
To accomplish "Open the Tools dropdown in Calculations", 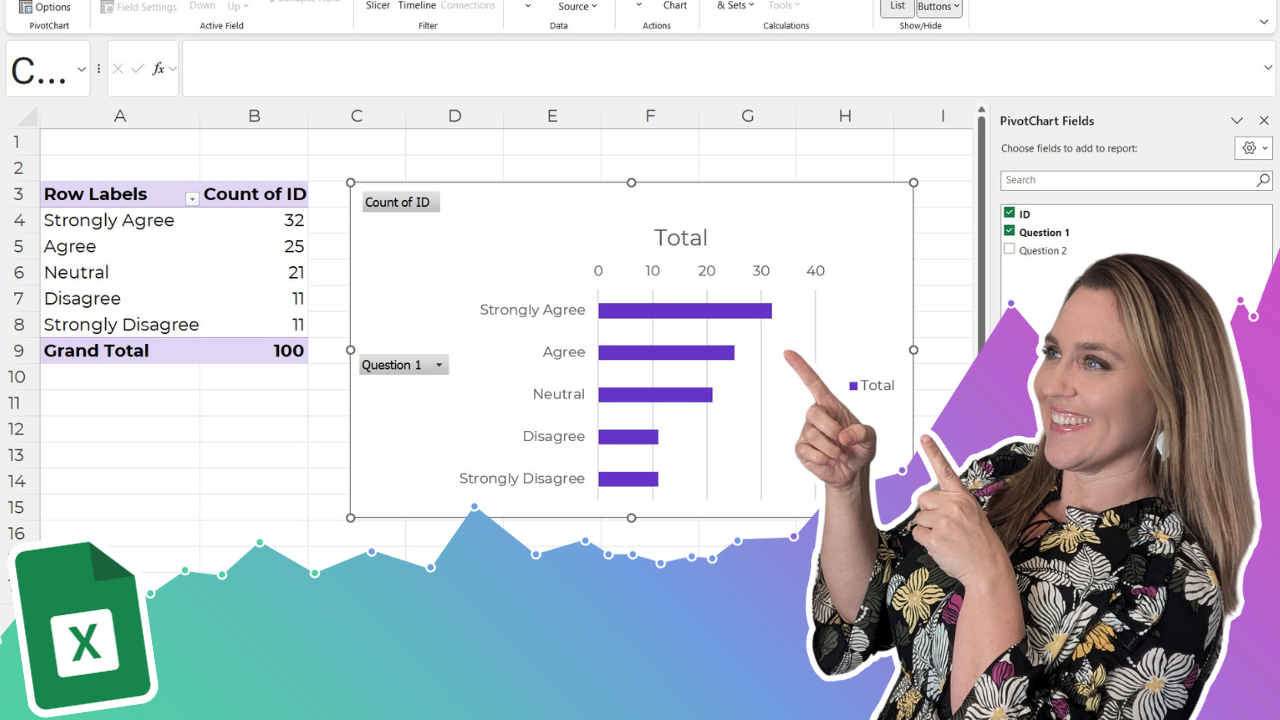I will click(784, 6).
